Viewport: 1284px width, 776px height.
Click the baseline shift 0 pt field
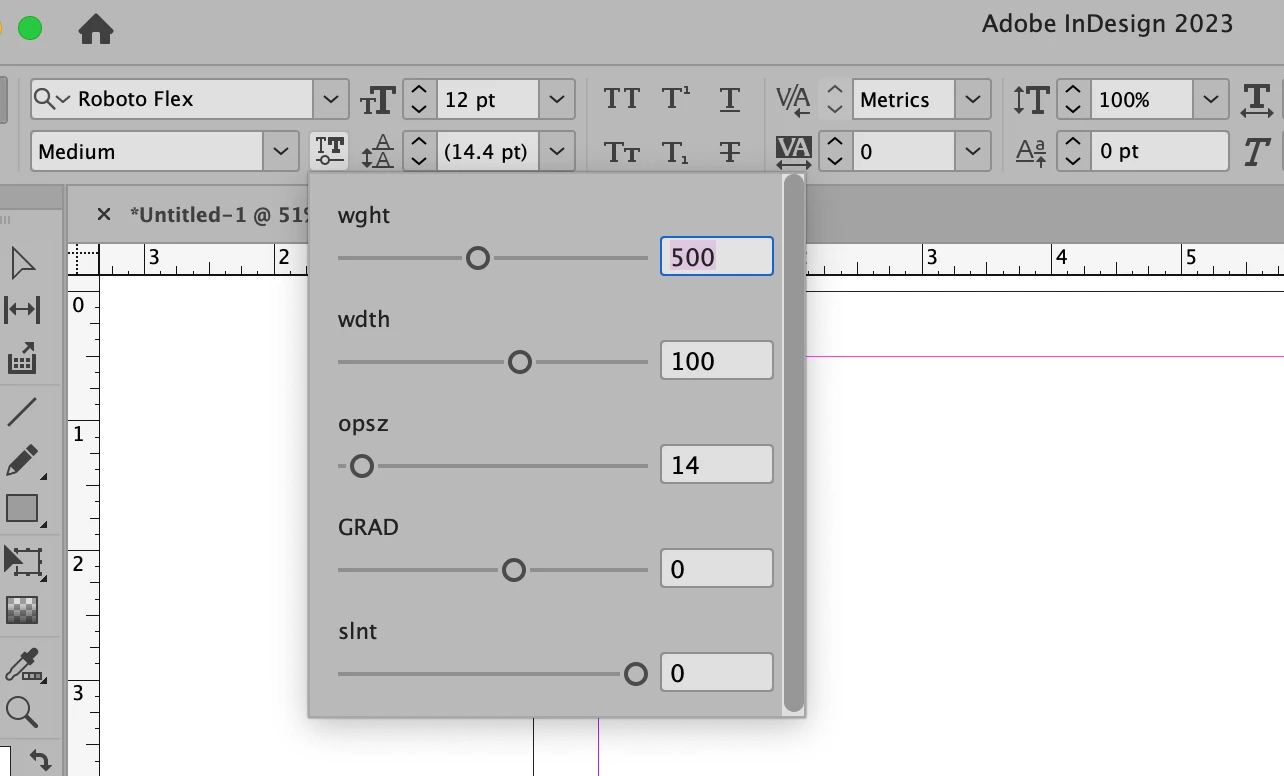pyautogui.click(x=1160, y=152)
